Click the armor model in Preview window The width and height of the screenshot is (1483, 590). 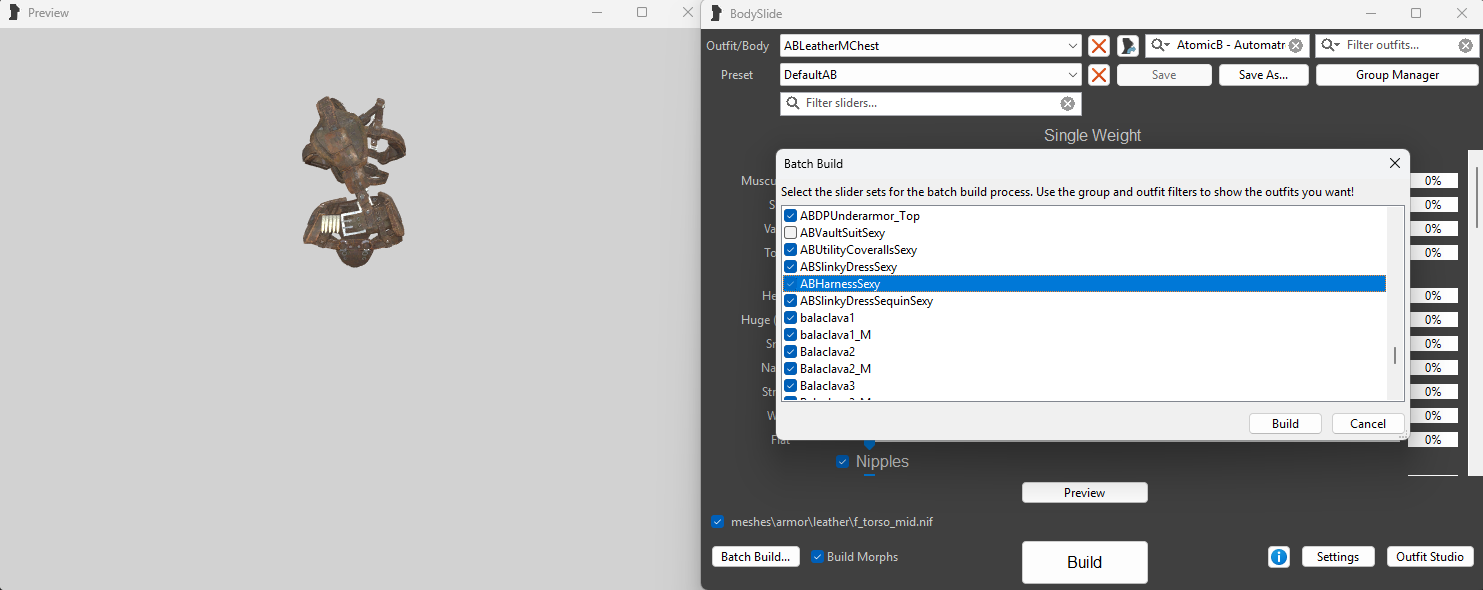coord(352,180)
